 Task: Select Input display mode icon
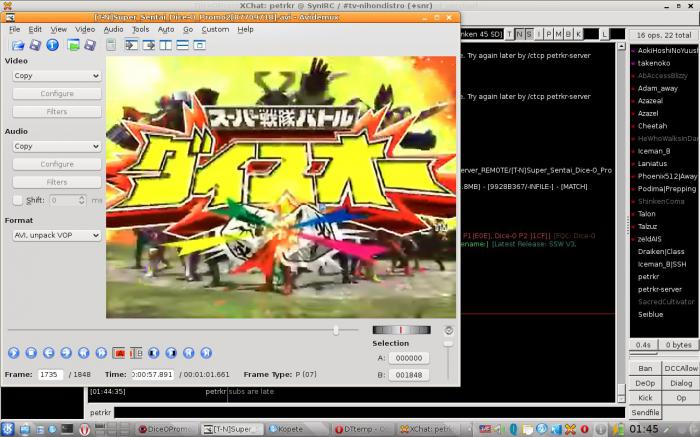[131, 45]
